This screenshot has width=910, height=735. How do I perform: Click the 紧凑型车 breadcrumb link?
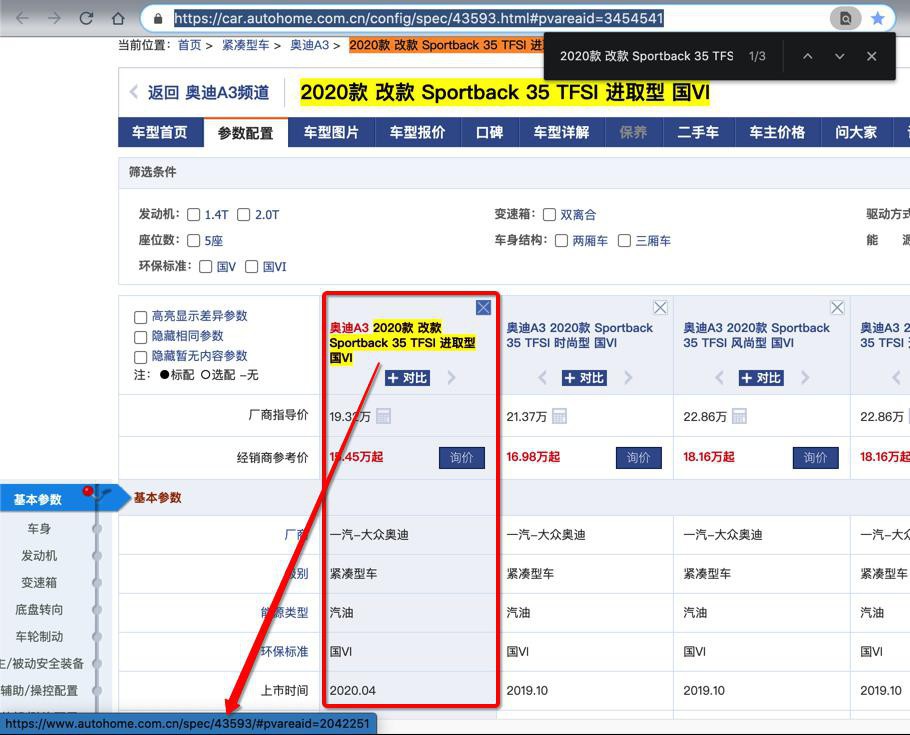coord(245,45)
